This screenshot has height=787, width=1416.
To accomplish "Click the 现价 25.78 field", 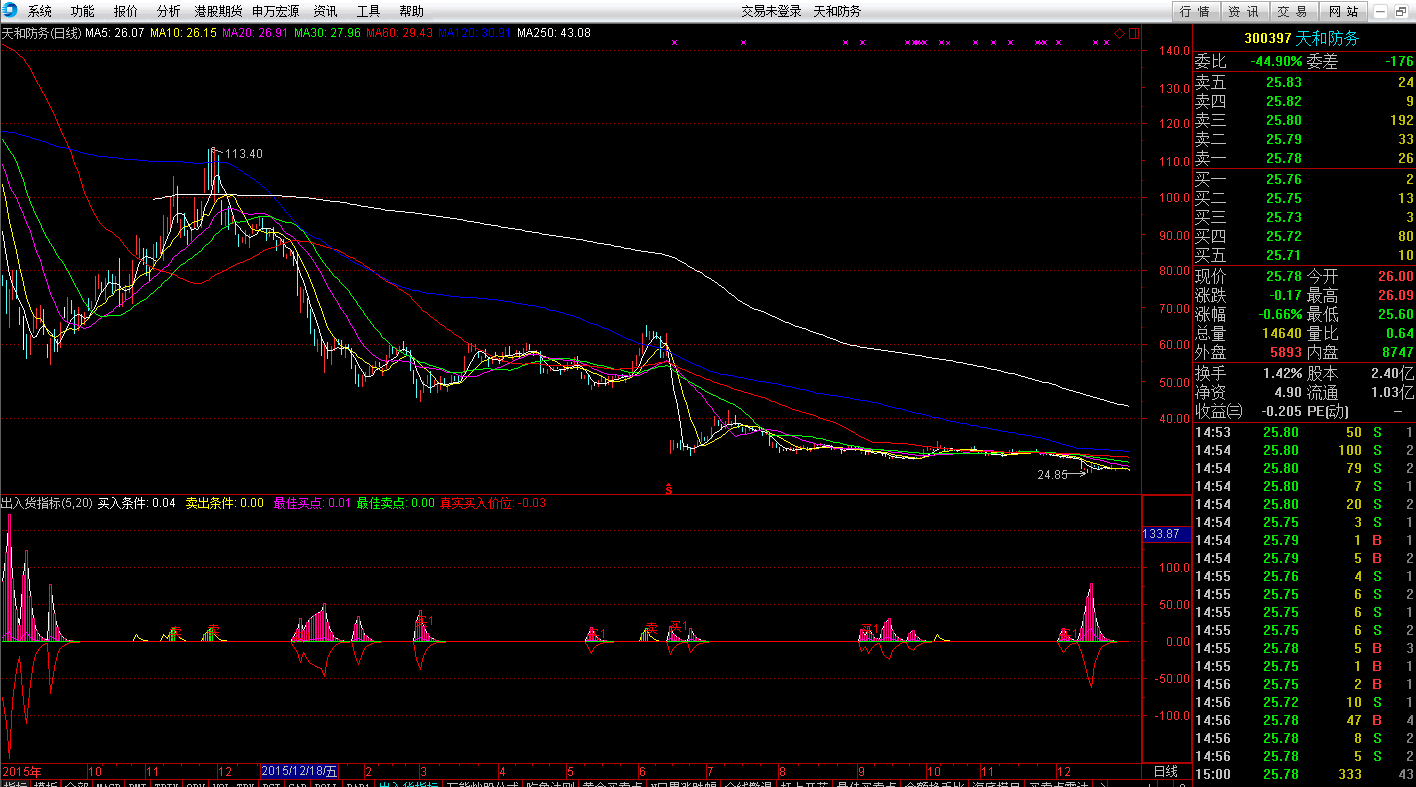I will click(x=1249, y=276).
